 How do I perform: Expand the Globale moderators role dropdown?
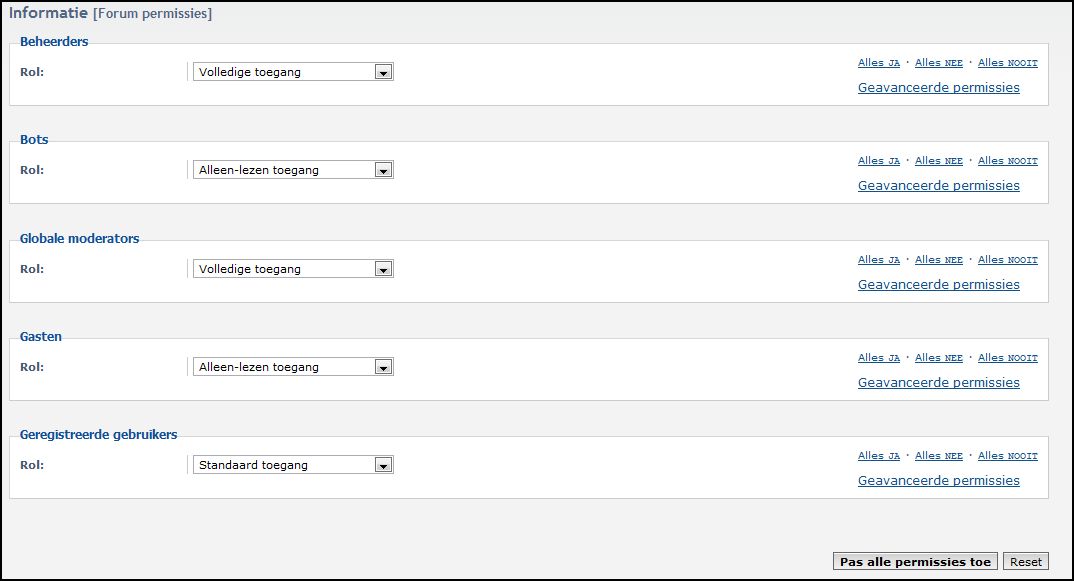[292, 269]
